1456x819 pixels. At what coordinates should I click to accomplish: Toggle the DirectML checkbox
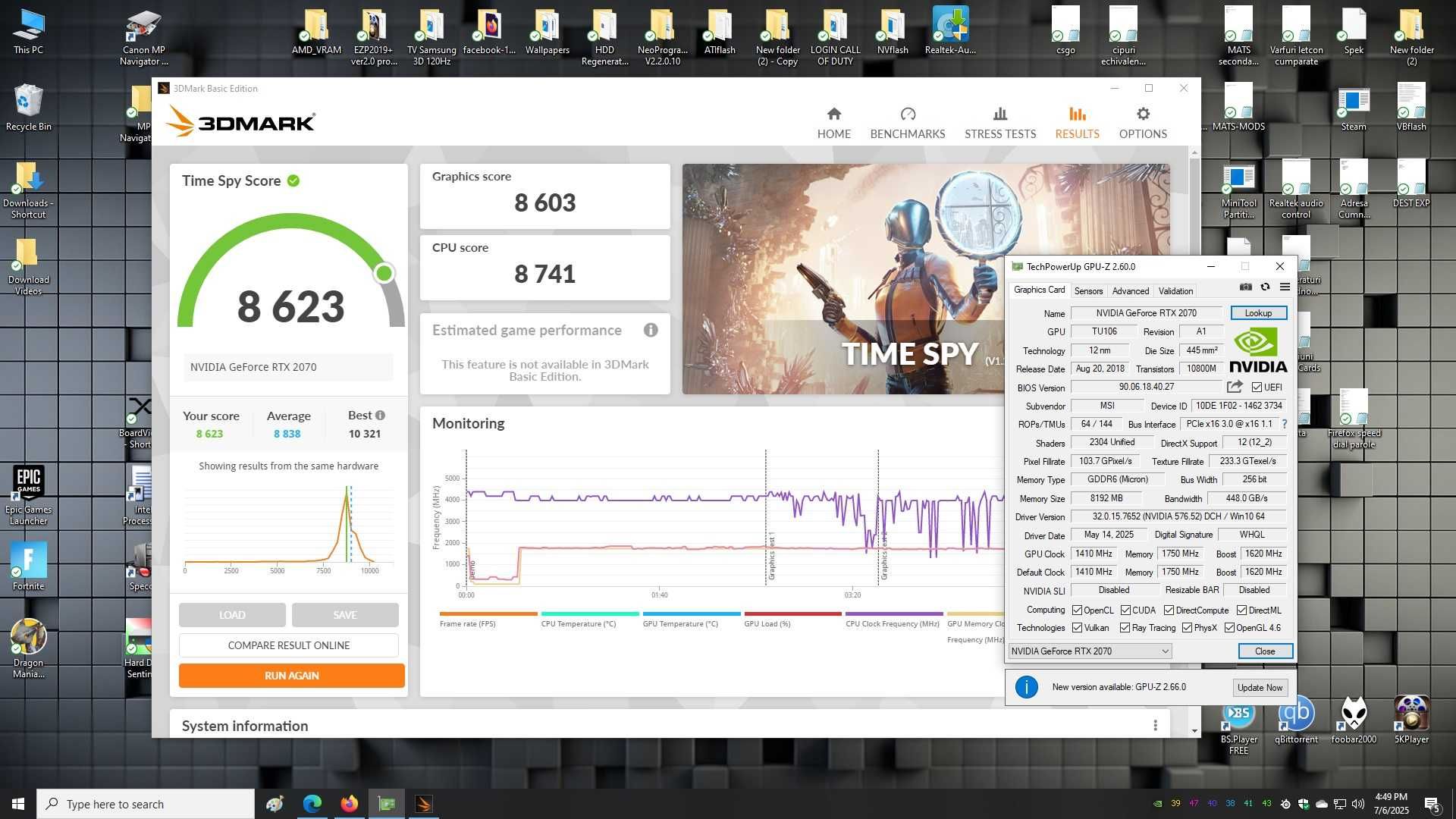pos(1241,610)
